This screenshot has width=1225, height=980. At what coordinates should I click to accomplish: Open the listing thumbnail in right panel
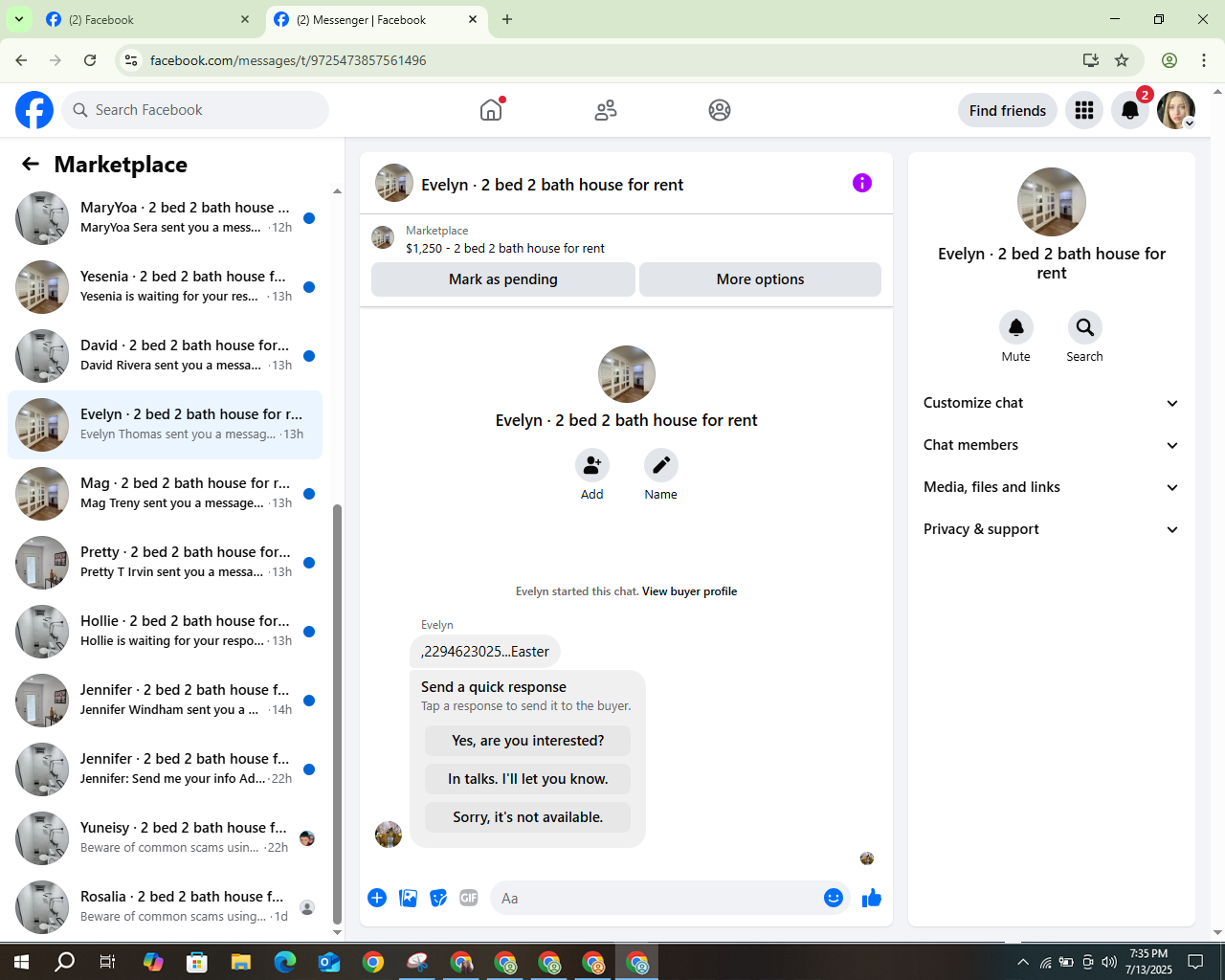1052,202
